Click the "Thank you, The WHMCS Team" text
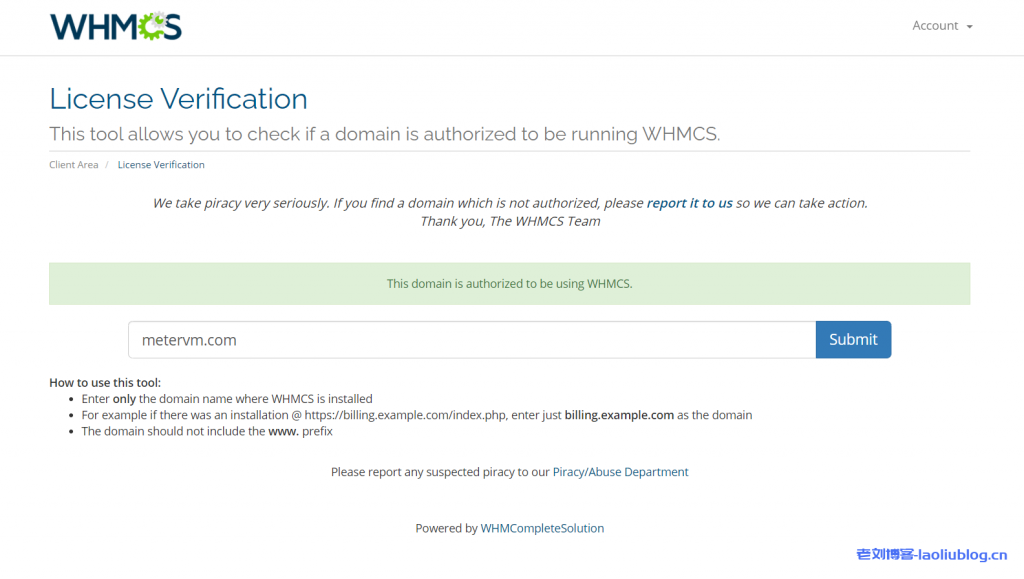 click(510, 221)
